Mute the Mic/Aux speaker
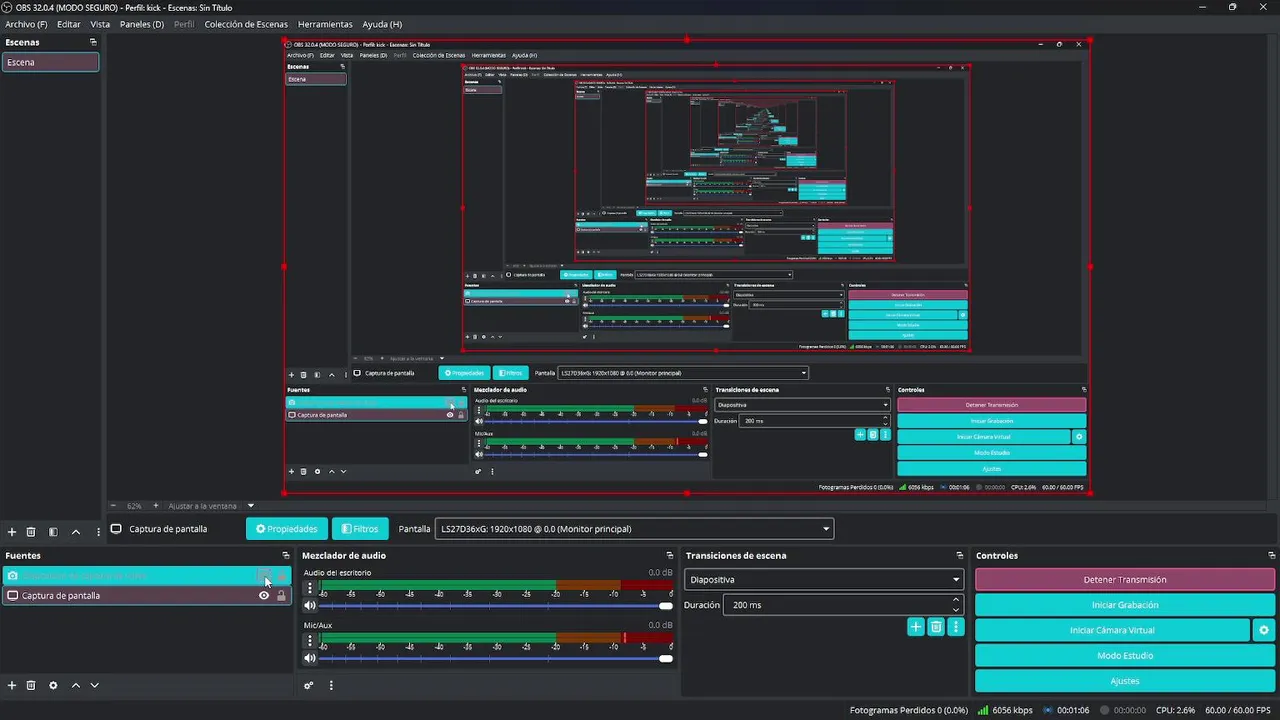1280x720 pixels. 310,657
